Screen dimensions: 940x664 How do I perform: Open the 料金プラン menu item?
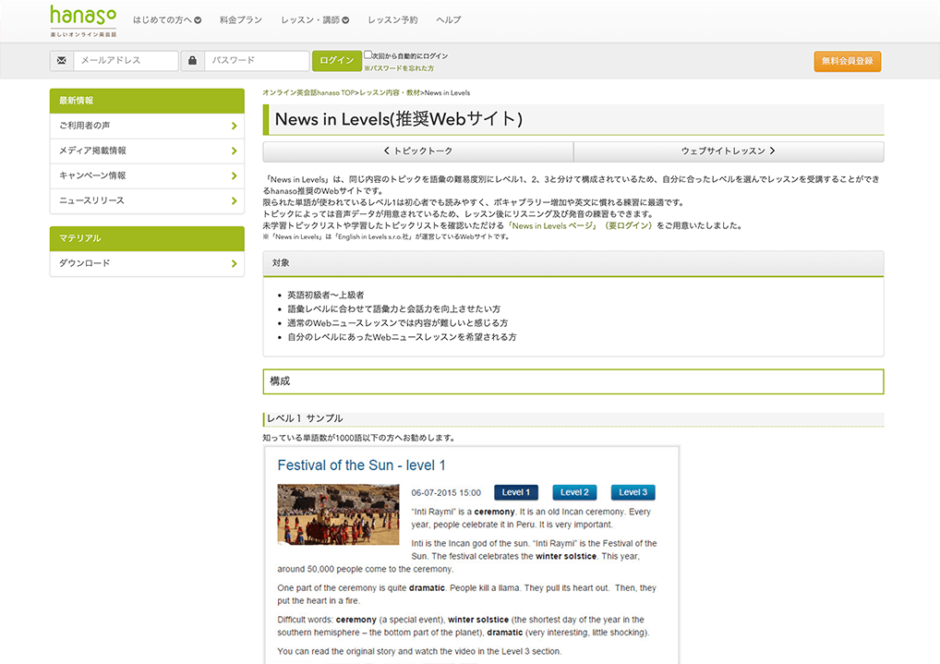tap(240, 19)
